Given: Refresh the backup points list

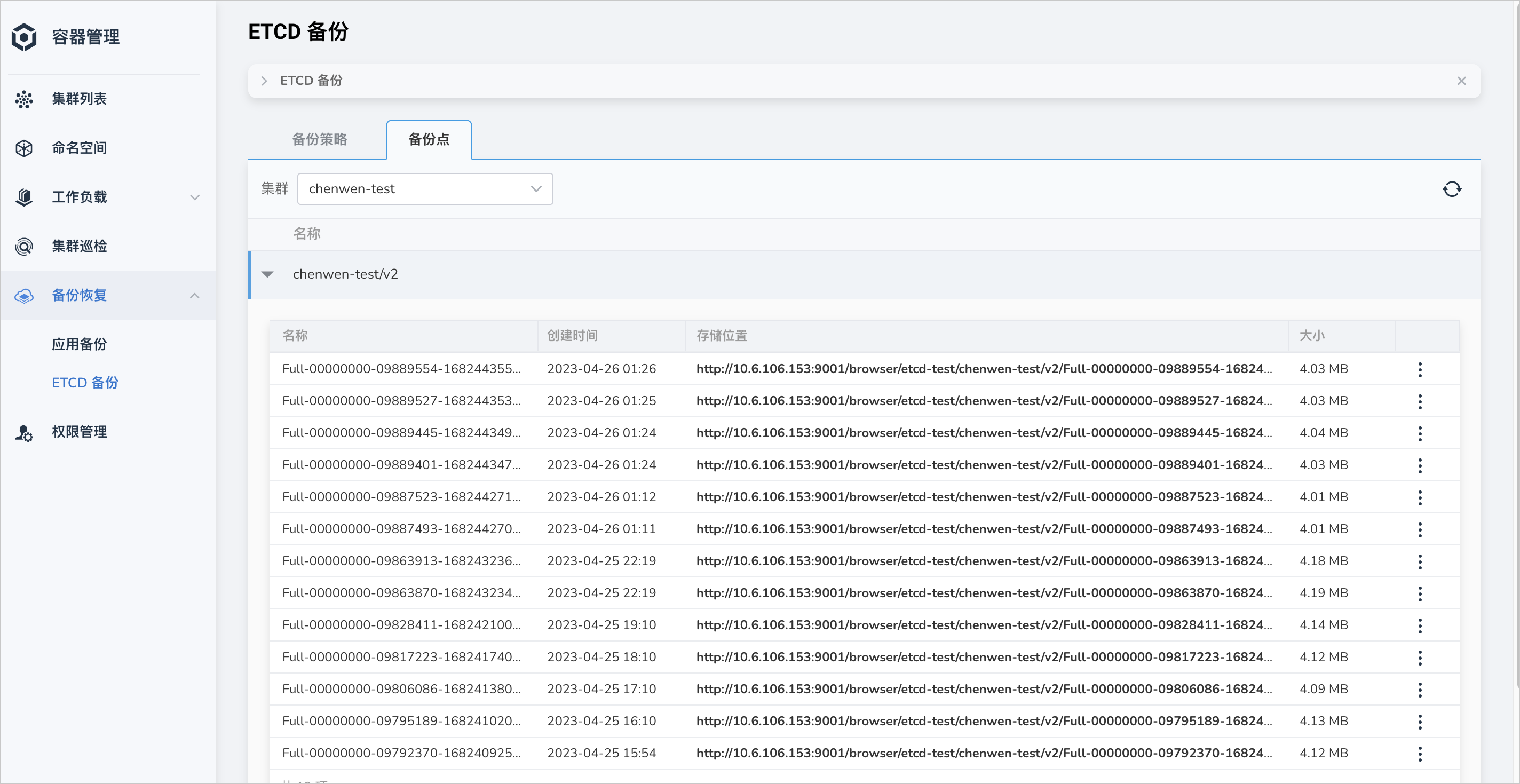Looking at the screenshot, I should click(x=1452, y=189).
